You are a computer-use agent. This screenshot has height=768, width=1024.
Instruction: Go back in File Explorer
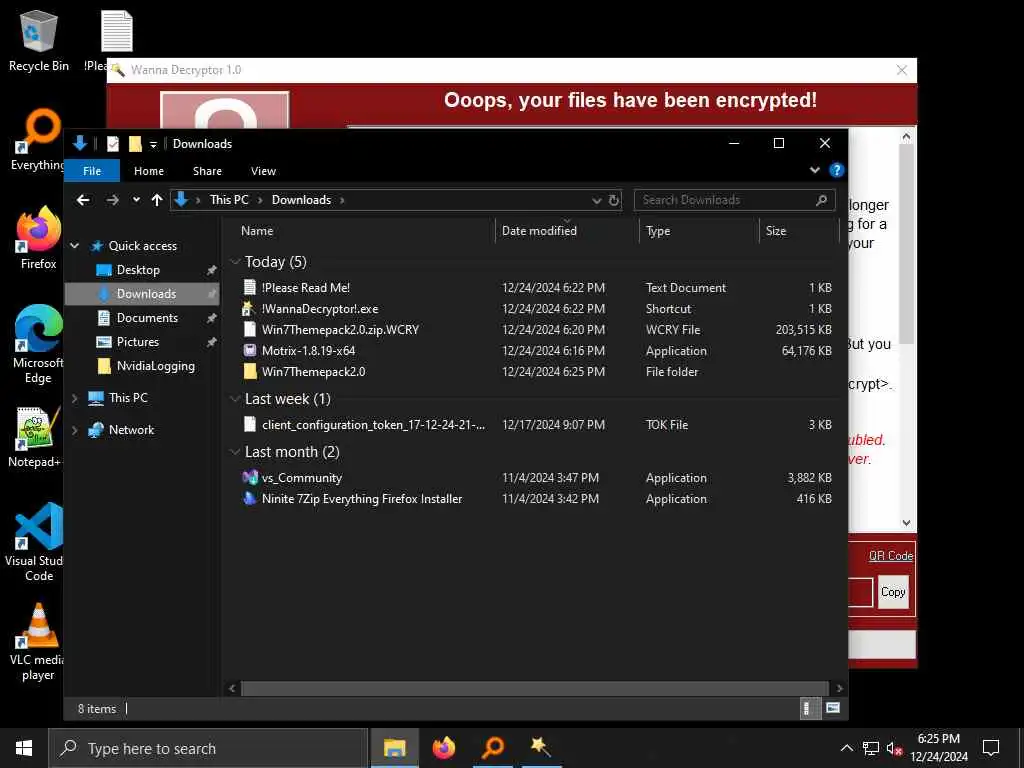point(83,200)
